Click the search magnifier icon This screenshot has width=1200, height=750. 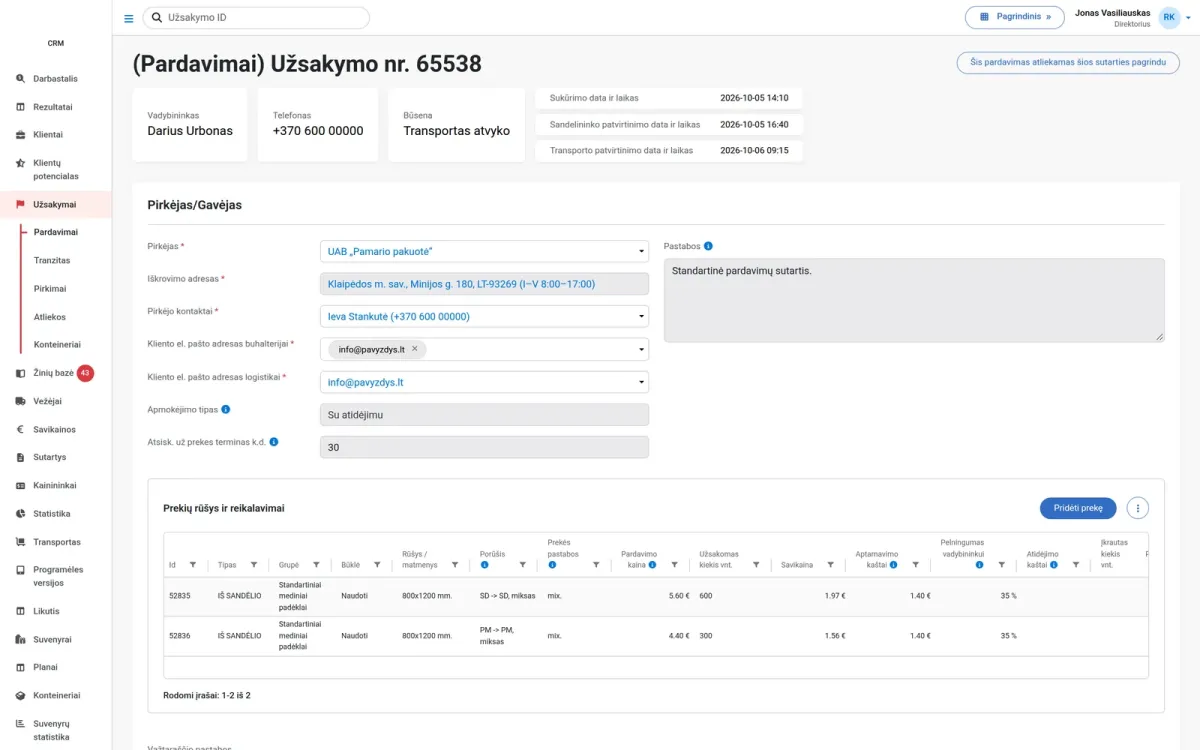(157, 18)
